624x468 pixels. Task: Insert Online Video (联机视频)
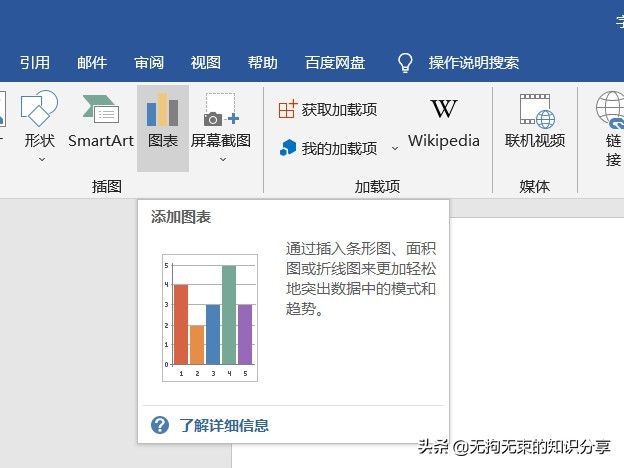click(535, 122)
